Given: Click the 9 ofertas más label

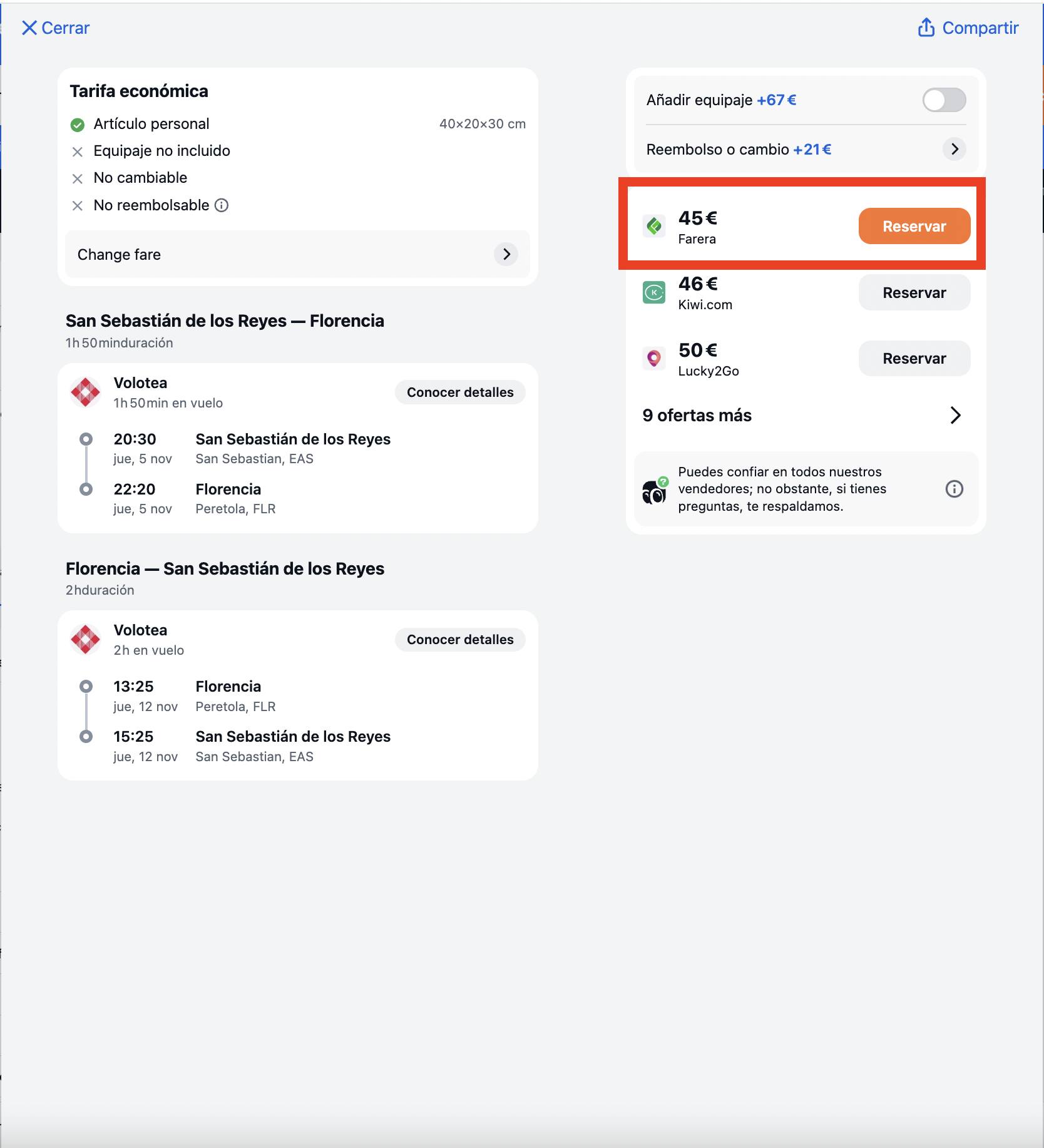Looking at the screenshot, I should tap(697, 416).
